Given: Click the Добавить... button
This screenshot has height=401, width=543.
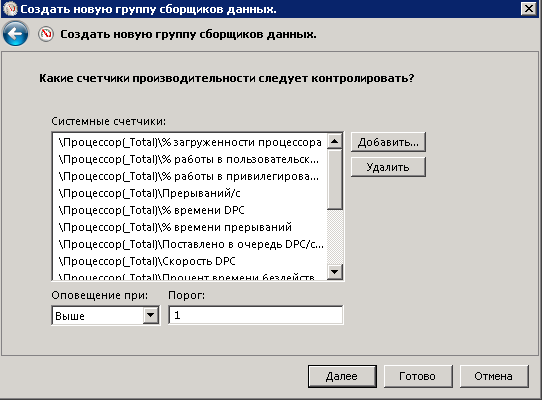Looking at the screenshot, I should (388, 142).
